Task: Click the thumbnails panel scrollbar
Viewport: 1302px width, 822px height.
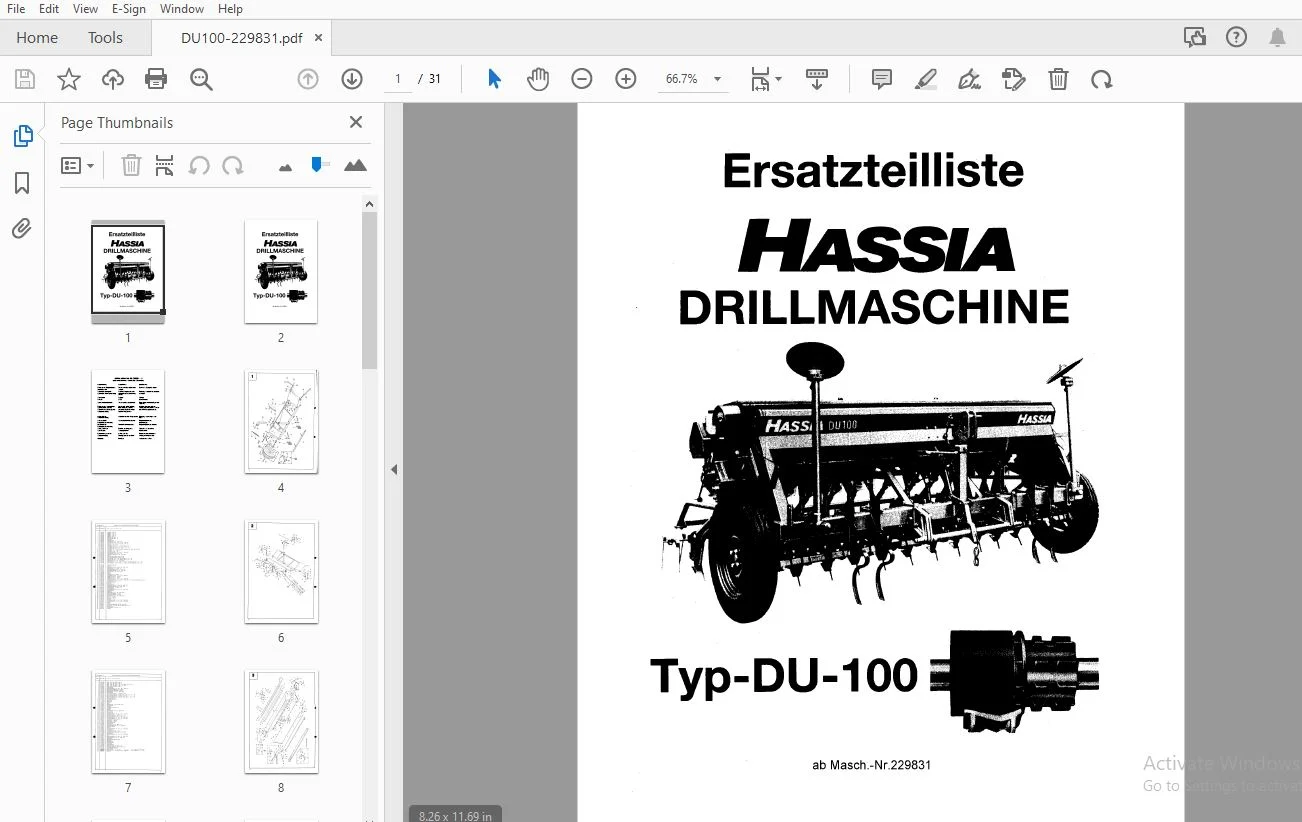Action: [x=369, y=290]
